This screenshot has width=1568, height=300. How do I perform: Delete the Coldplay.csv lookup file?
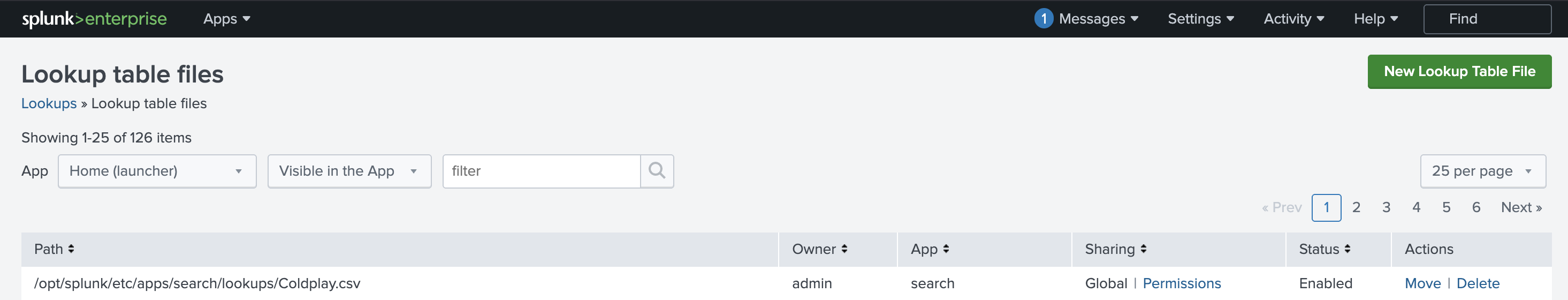1478,283
